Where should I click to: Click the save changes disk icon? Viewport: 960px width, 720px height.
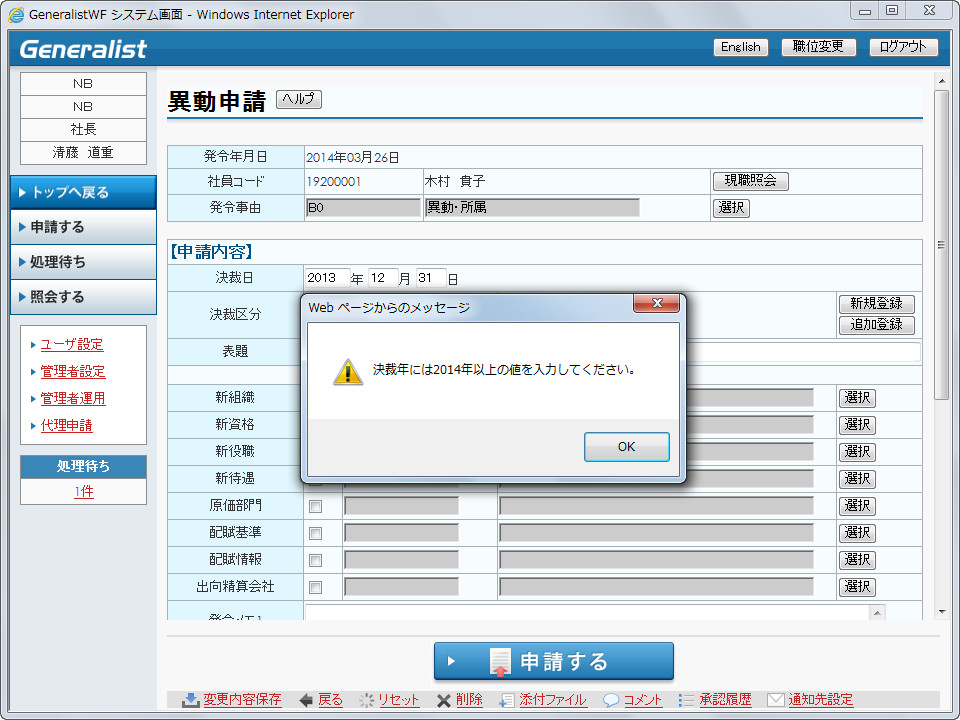tap(191, 700)
